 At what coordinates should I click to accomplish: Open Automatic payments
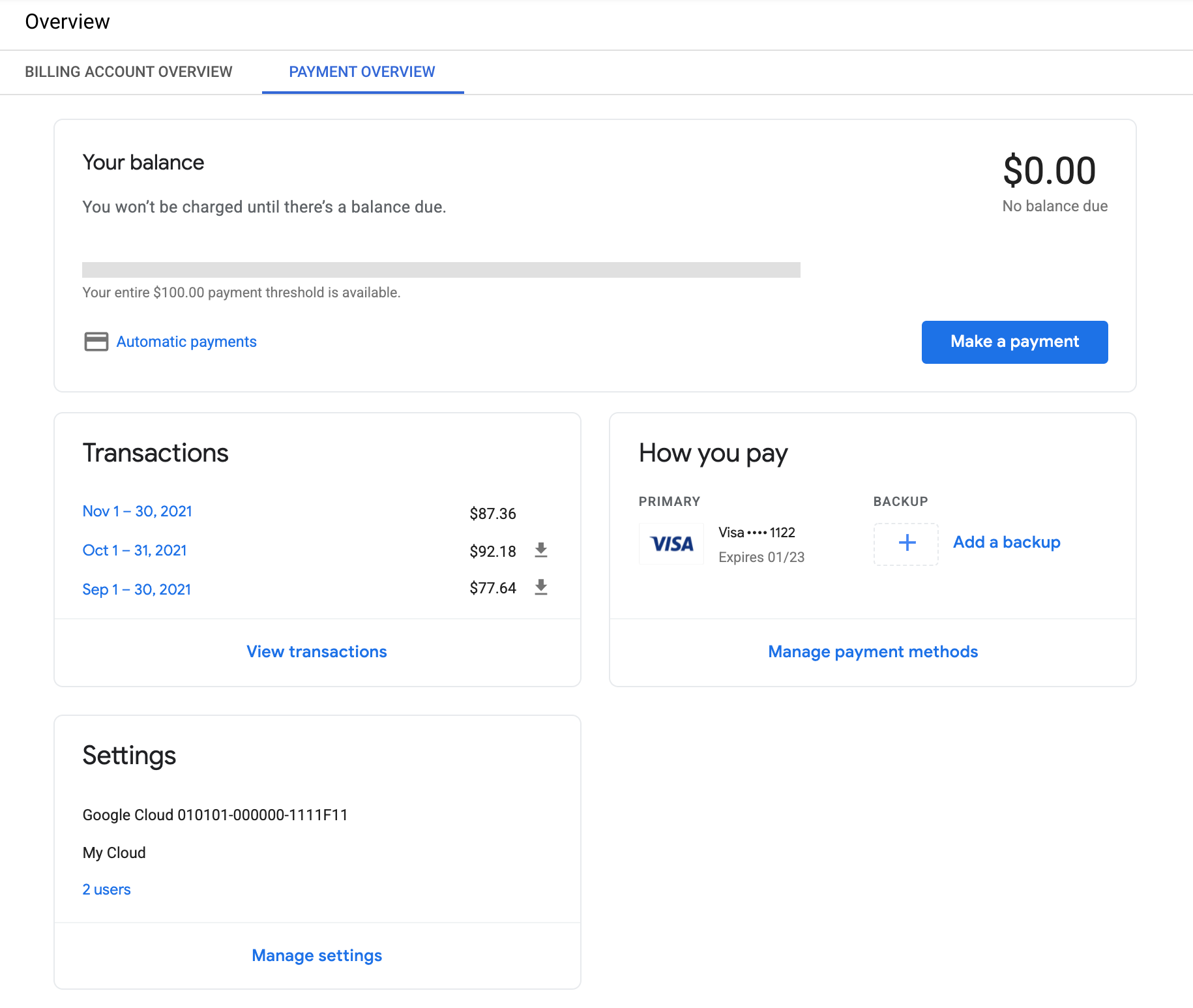pos(186,341)
